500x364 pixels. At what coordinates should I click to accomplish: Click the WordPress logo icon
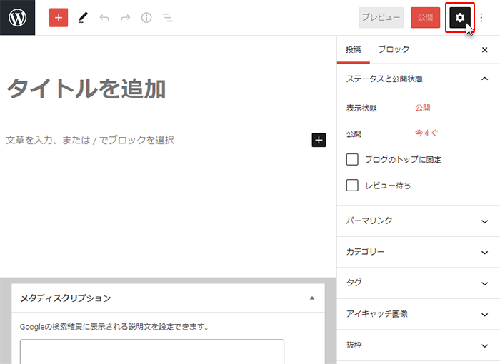point(17,17)
